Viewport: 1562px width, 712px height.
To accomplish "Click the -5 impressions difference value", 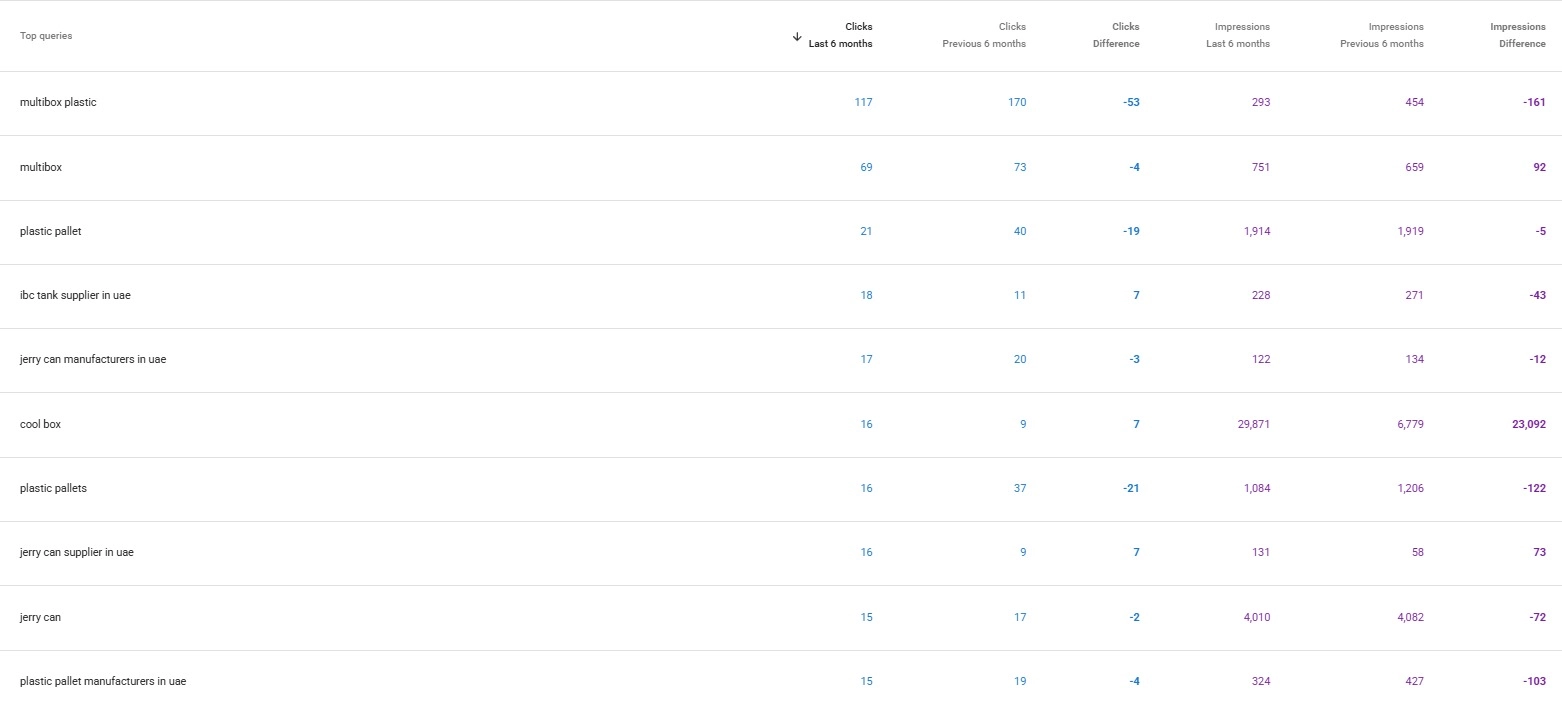I will click(x=1539, y=231).
